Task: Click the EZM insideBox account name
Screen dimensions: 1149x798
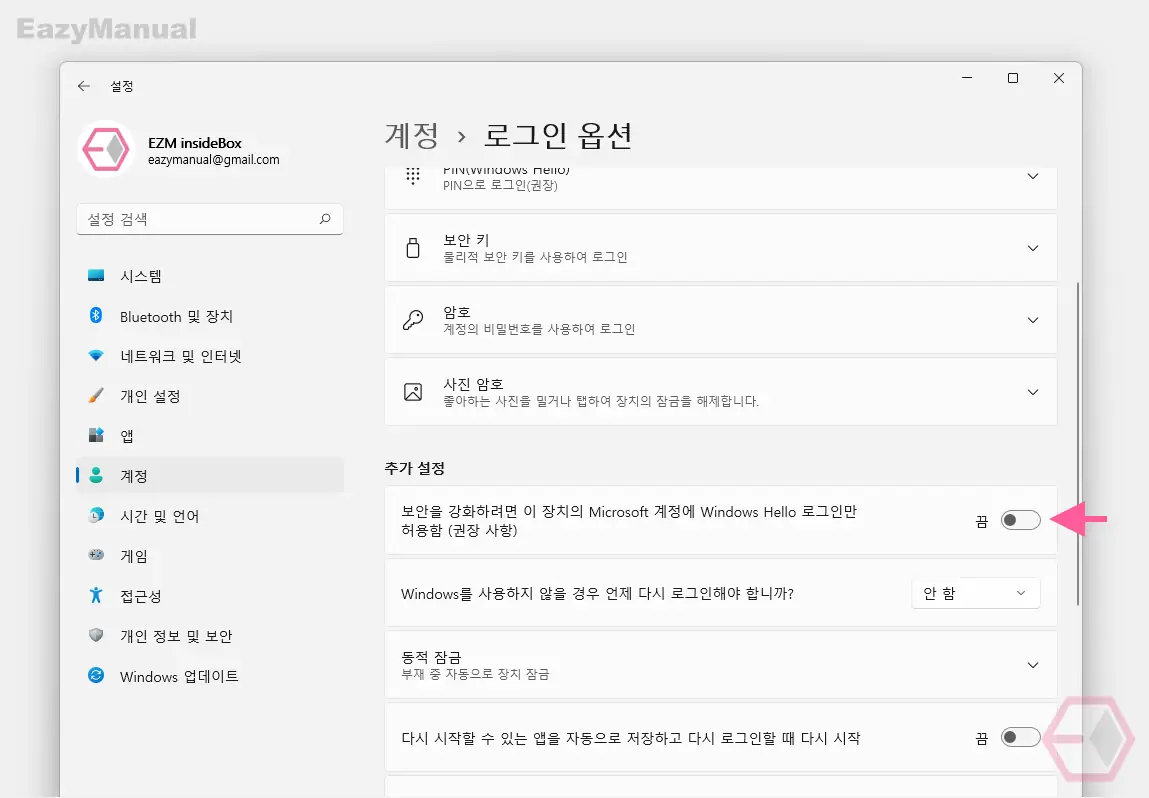Action: coord(194,143)
